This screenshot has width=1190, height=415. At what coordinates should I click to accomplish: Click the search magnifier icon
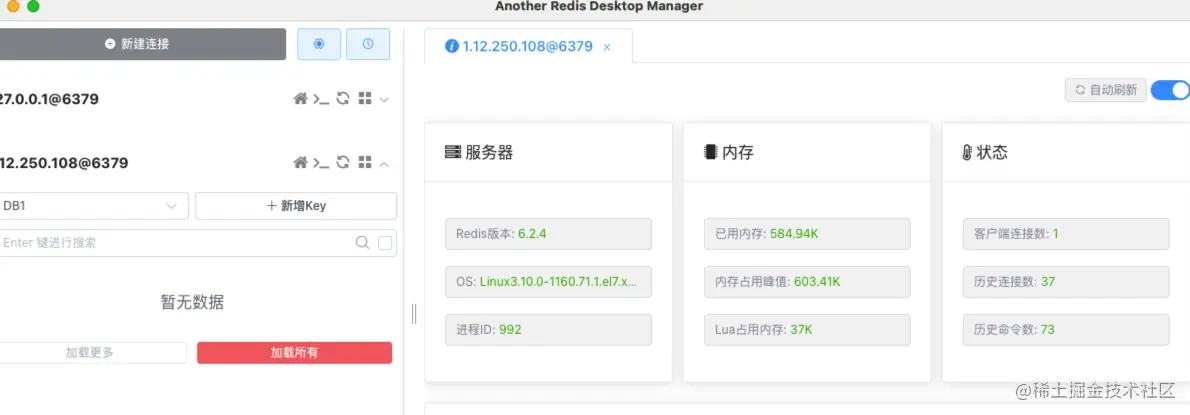tap(363, 243)
